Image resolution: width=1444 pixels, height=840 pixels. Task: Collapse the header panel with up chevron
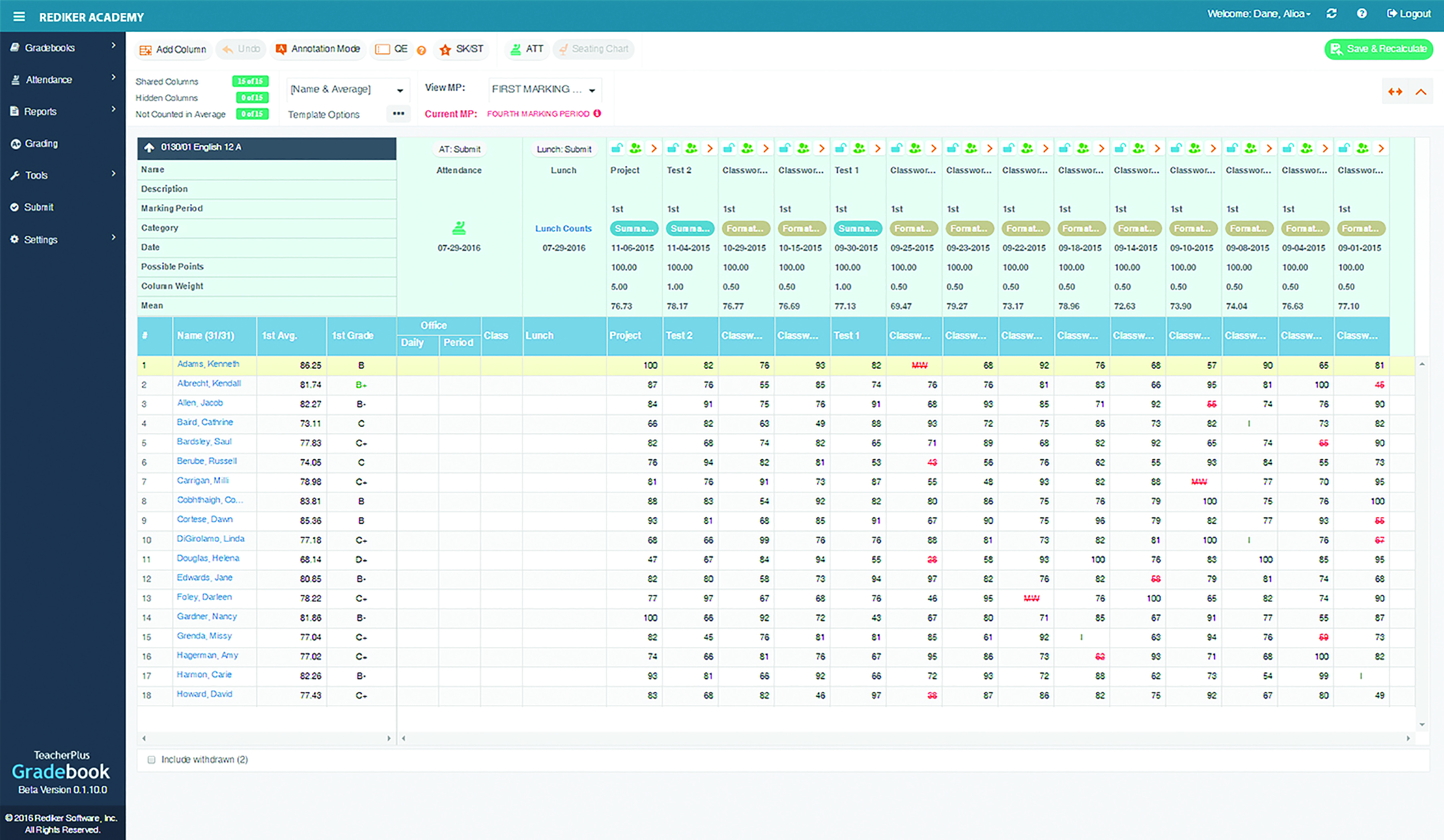(x=1421, y=92)
